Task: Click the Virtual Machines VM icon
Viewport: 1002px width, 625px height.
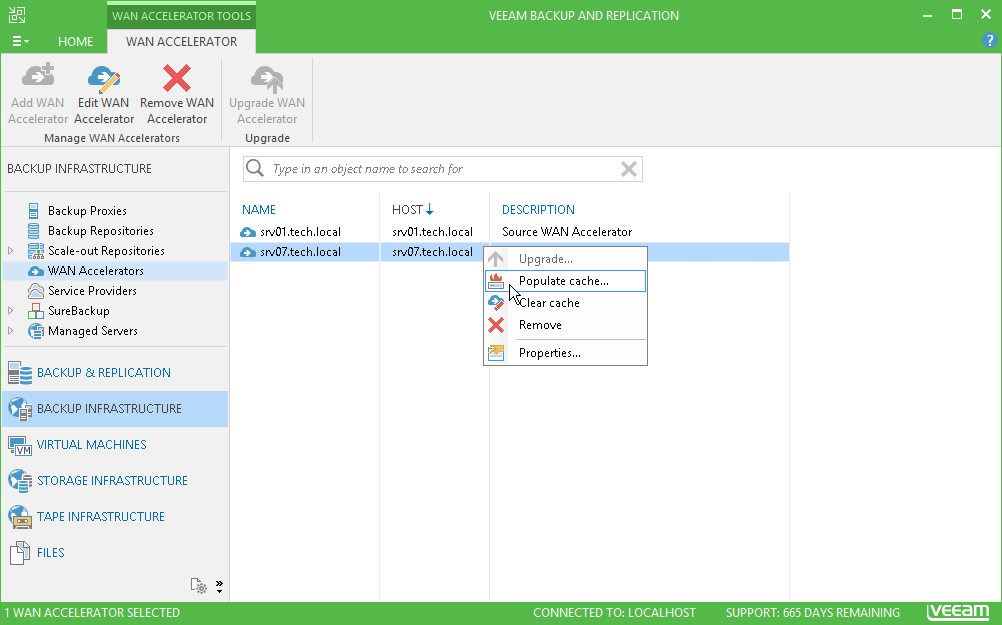Action: coord(20,445)
